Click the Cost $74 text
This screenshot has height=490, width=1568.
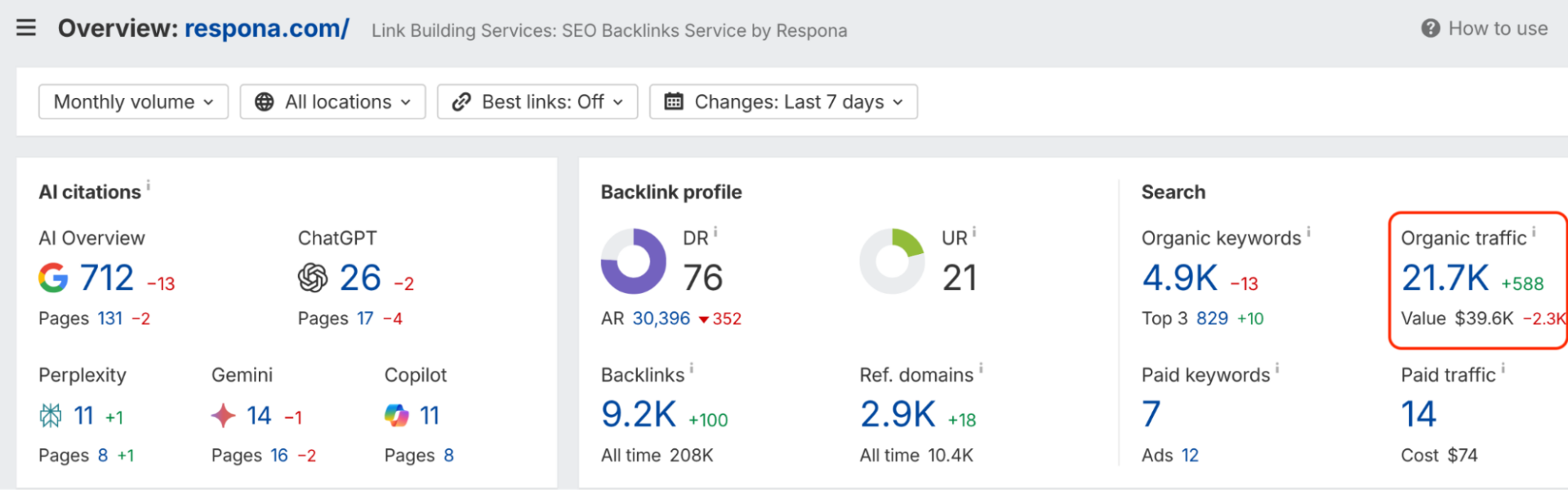(x=1440, y=455)
